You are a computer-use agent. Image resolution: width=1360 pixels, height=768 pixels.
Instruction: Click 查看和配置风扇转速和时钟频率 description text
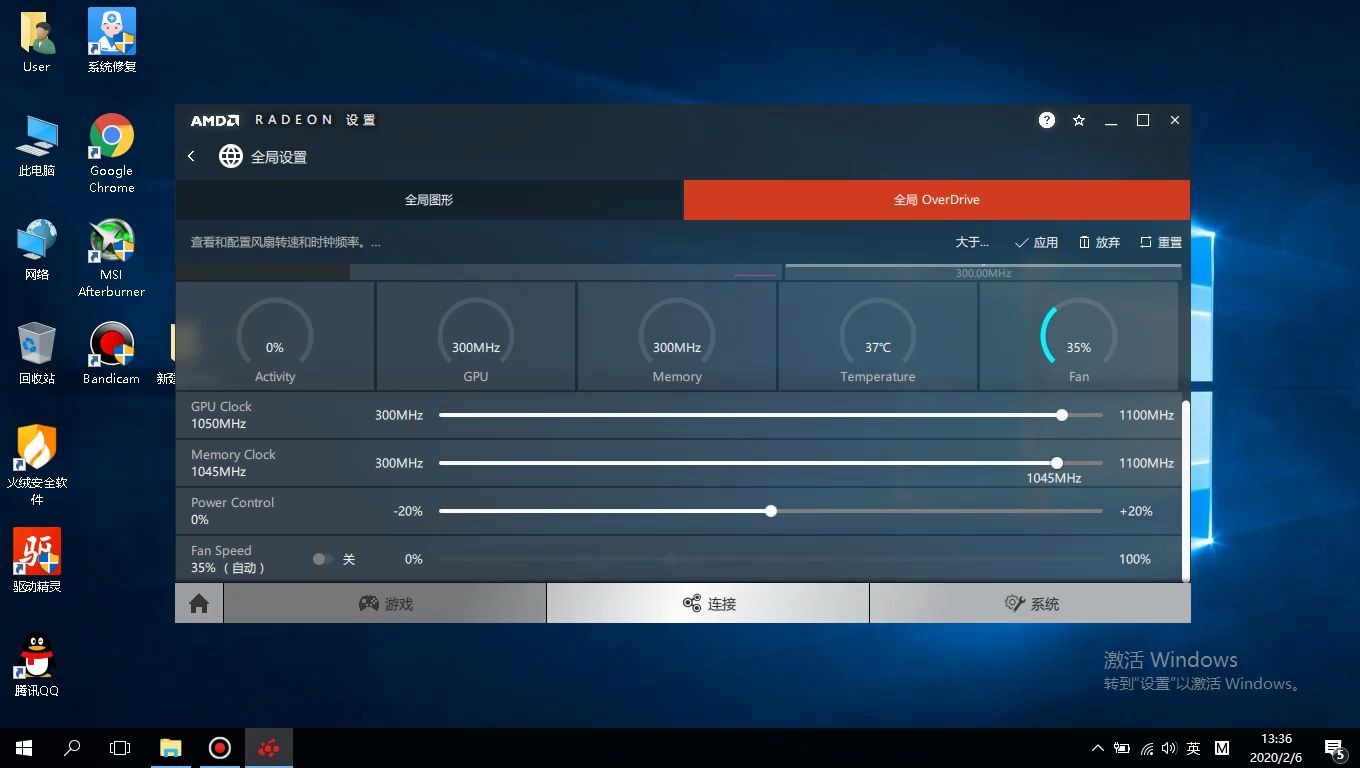[285, 243]
